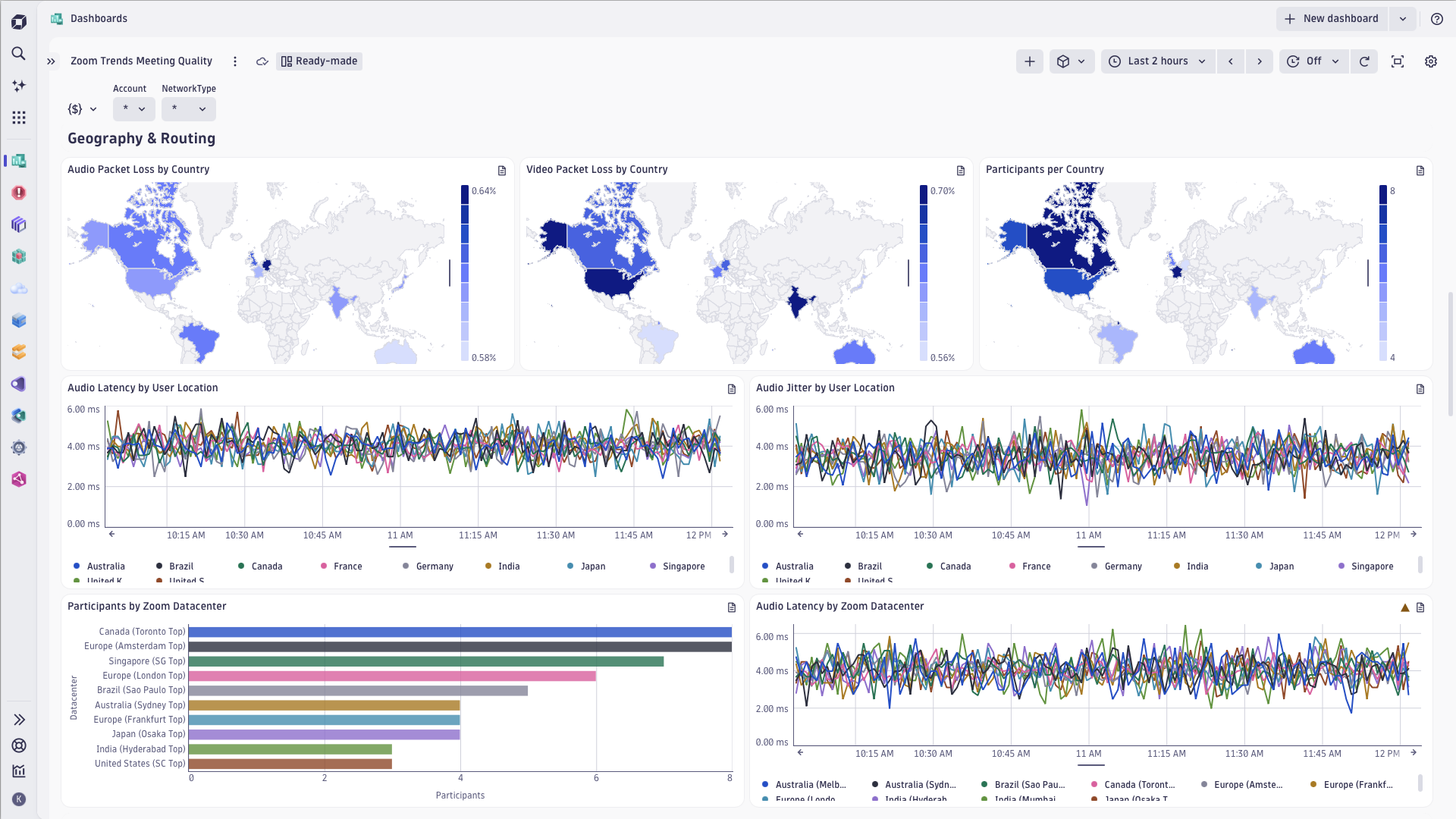Toggle Canada series in Audio Latency legend

260,566
